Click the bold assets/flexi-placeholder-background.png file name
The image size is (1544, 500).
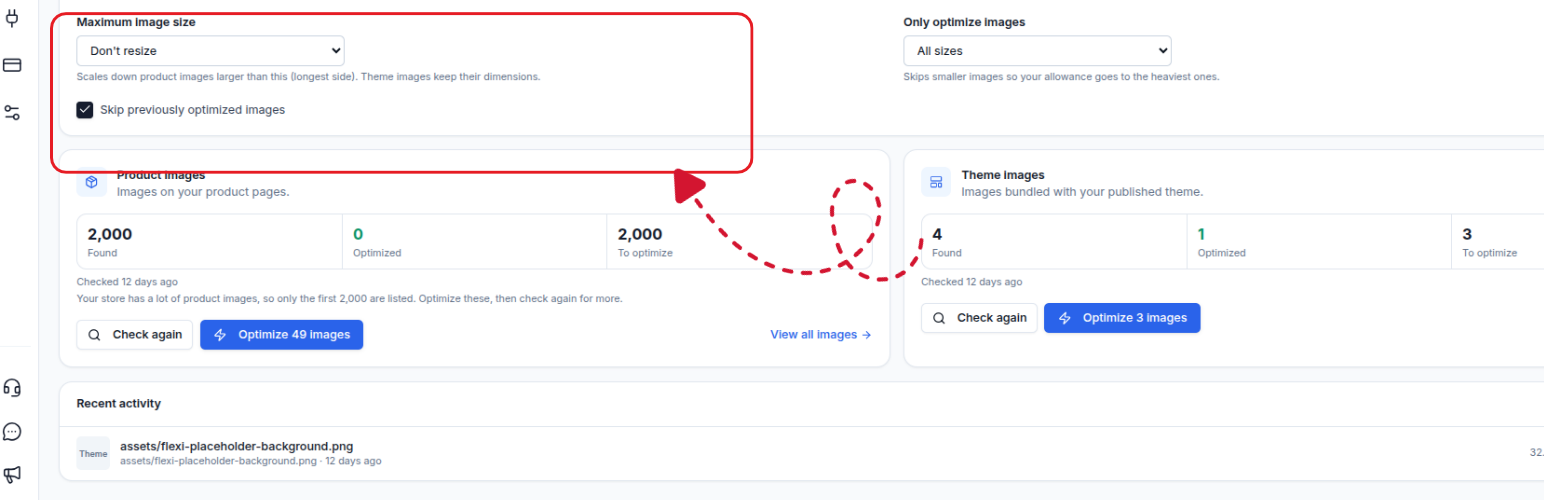point(236,446)
